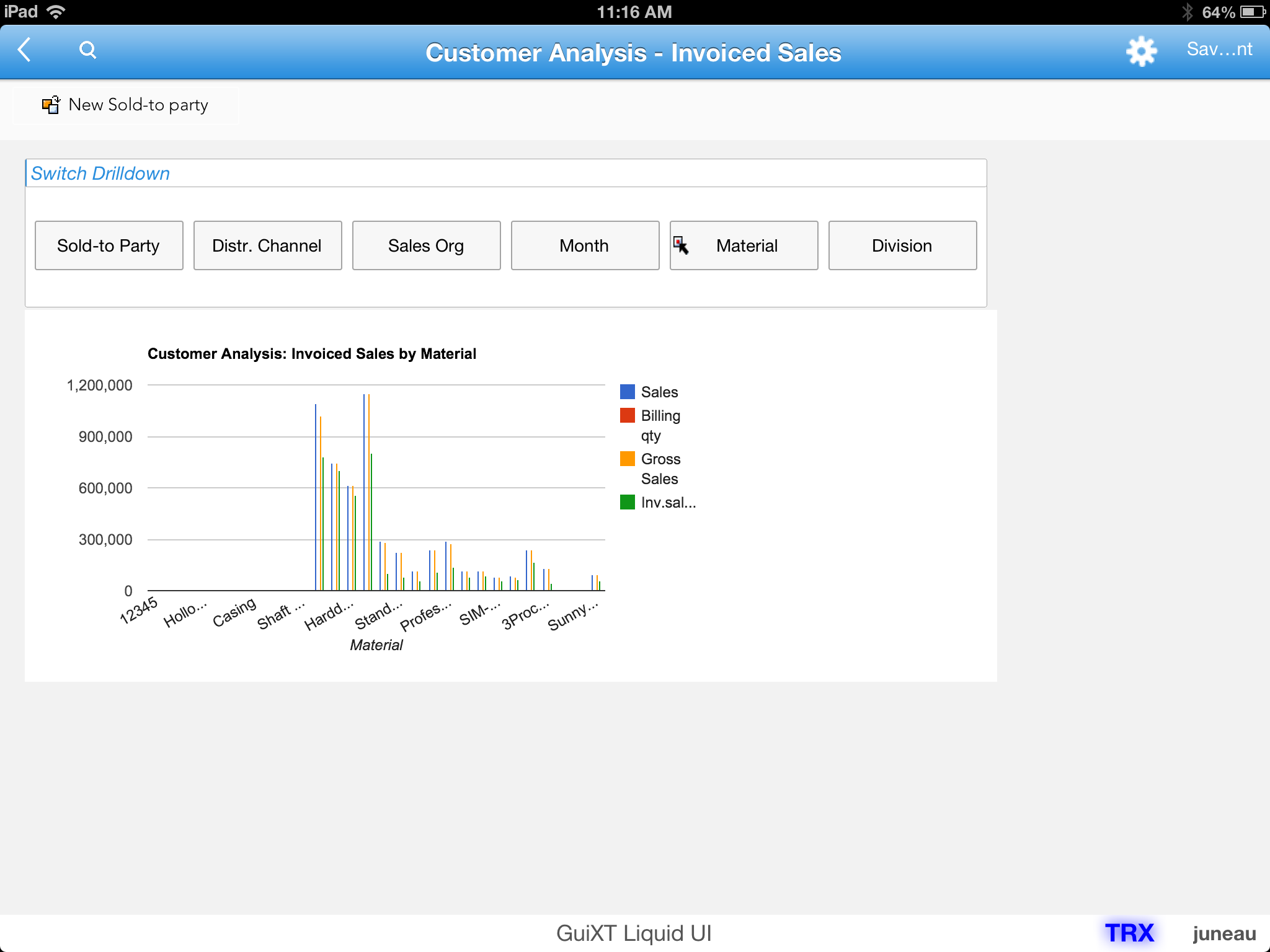Click the red Billing qty swatch

coord(627,415)
